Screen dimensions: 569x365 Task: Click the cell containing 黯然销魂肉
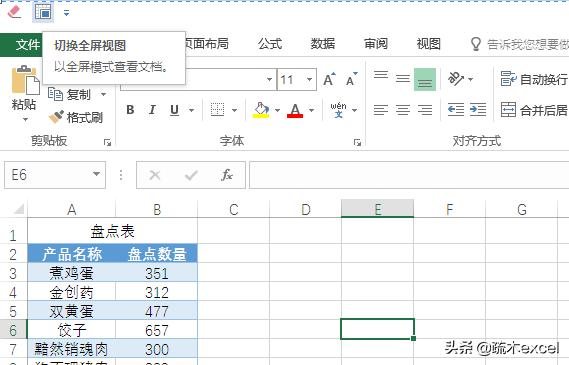click(x=71, y=349)
